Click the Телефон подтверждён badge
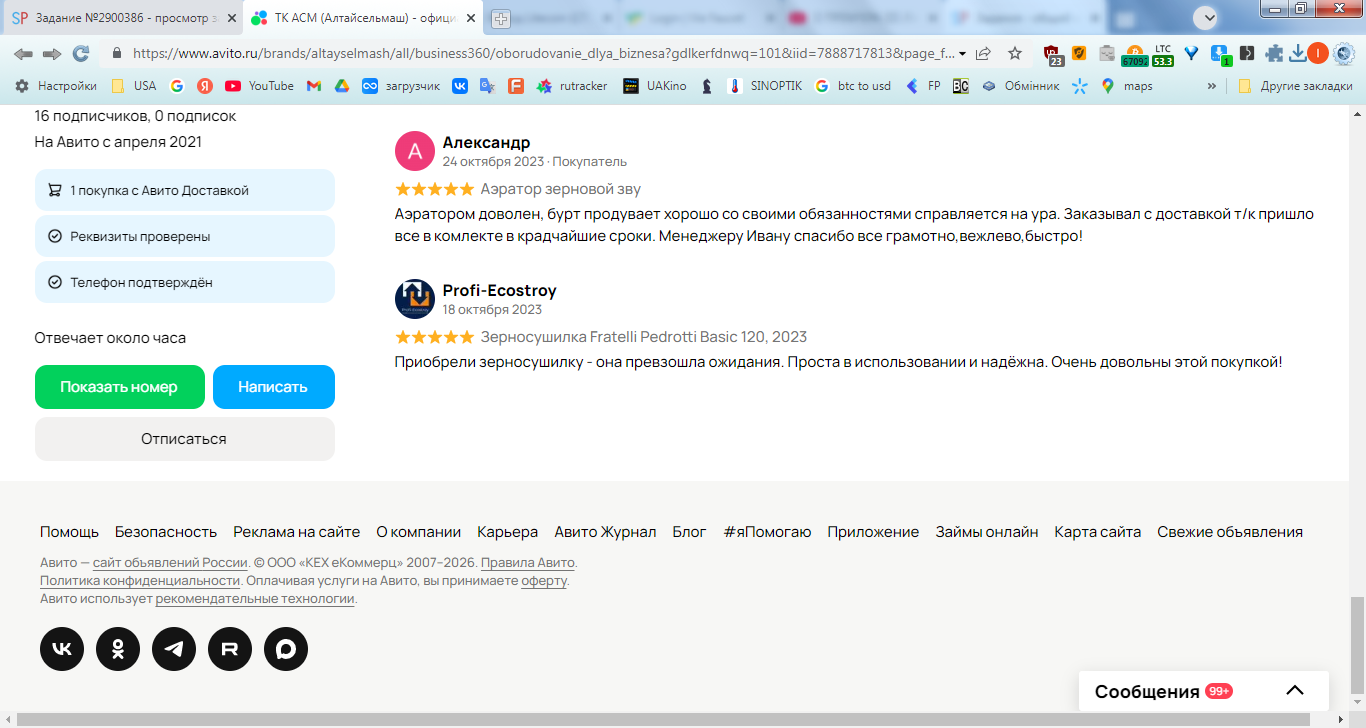The height and width of the screenshot is (728, 1366). (x=184, y=282)
